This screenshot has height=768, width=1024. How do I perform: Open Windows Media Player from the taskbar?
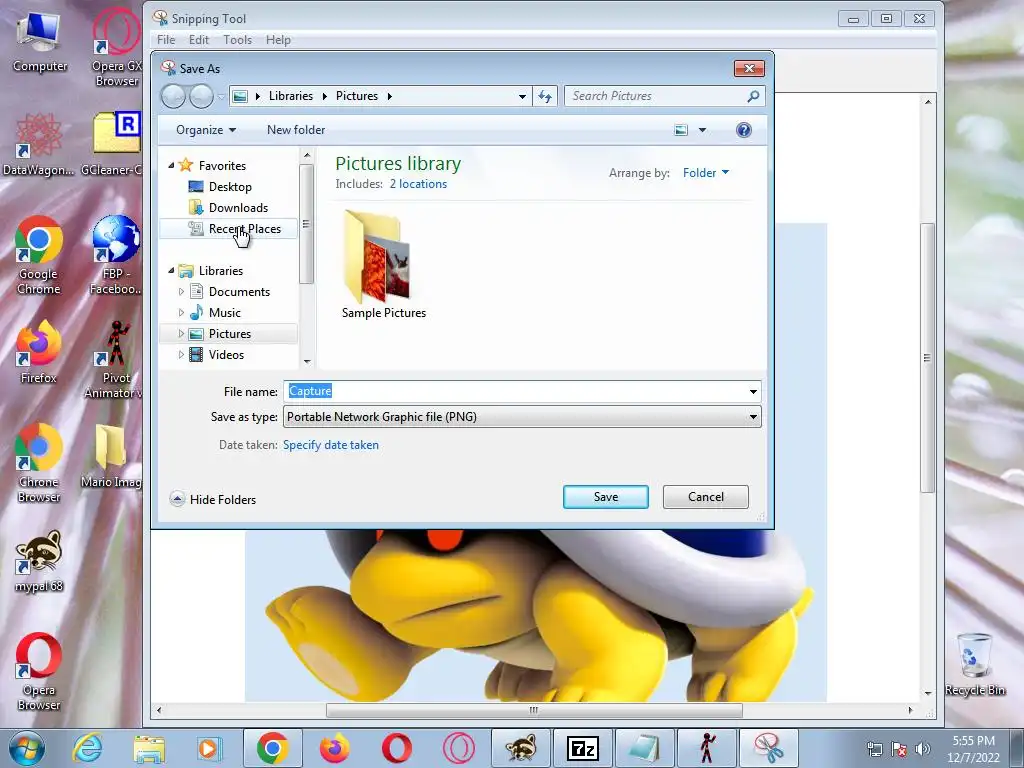click(x=210, y=748)
